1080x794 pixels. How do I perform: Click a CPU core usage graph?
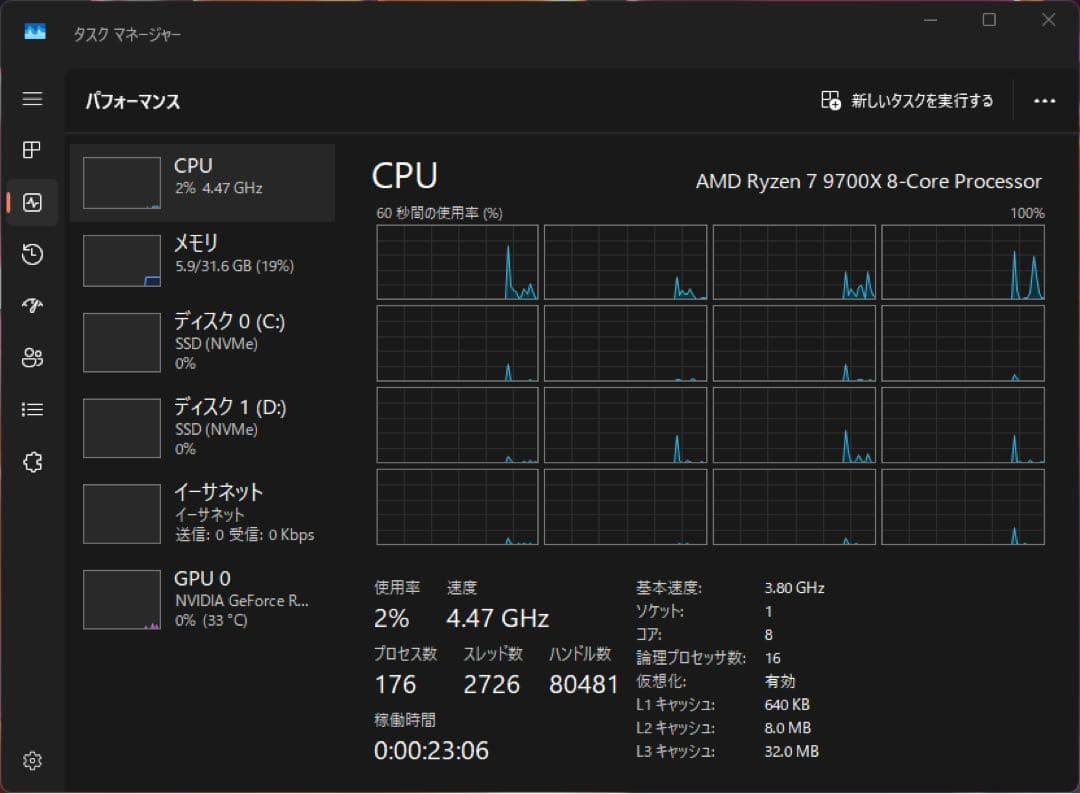coord(457,262)
